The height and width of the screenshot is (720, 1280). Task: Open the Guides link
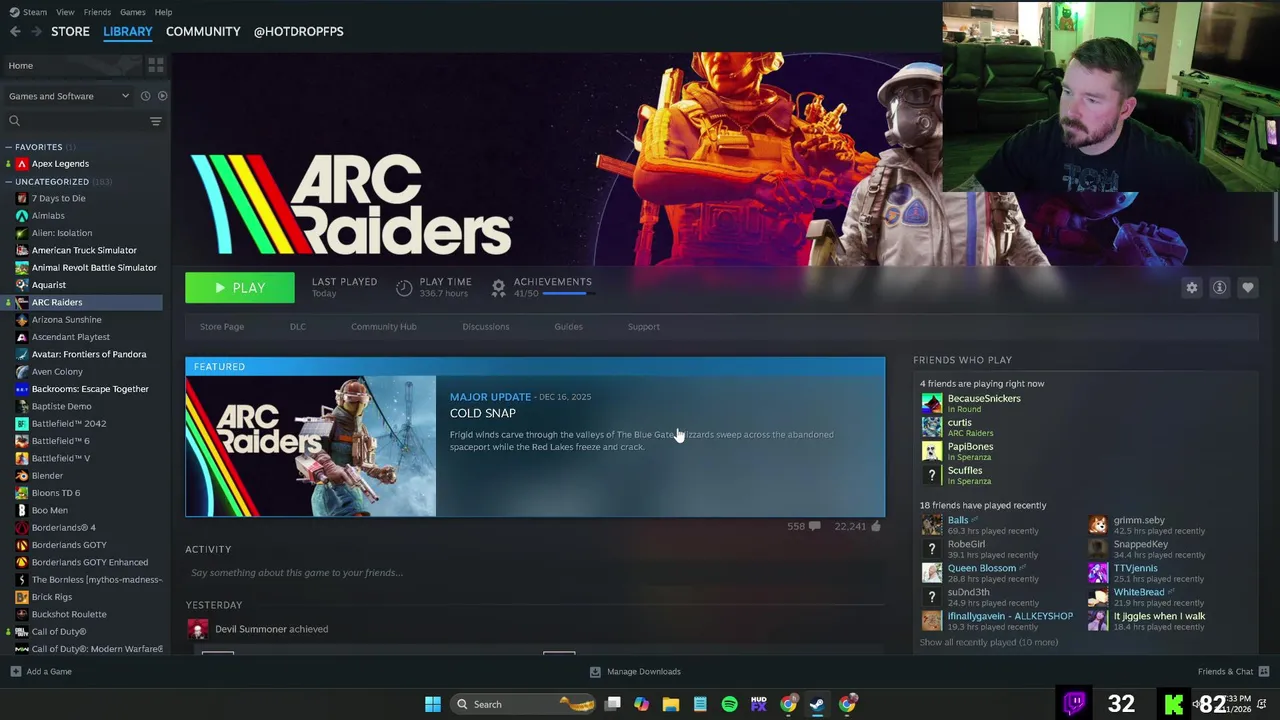[x=568, y=327]
